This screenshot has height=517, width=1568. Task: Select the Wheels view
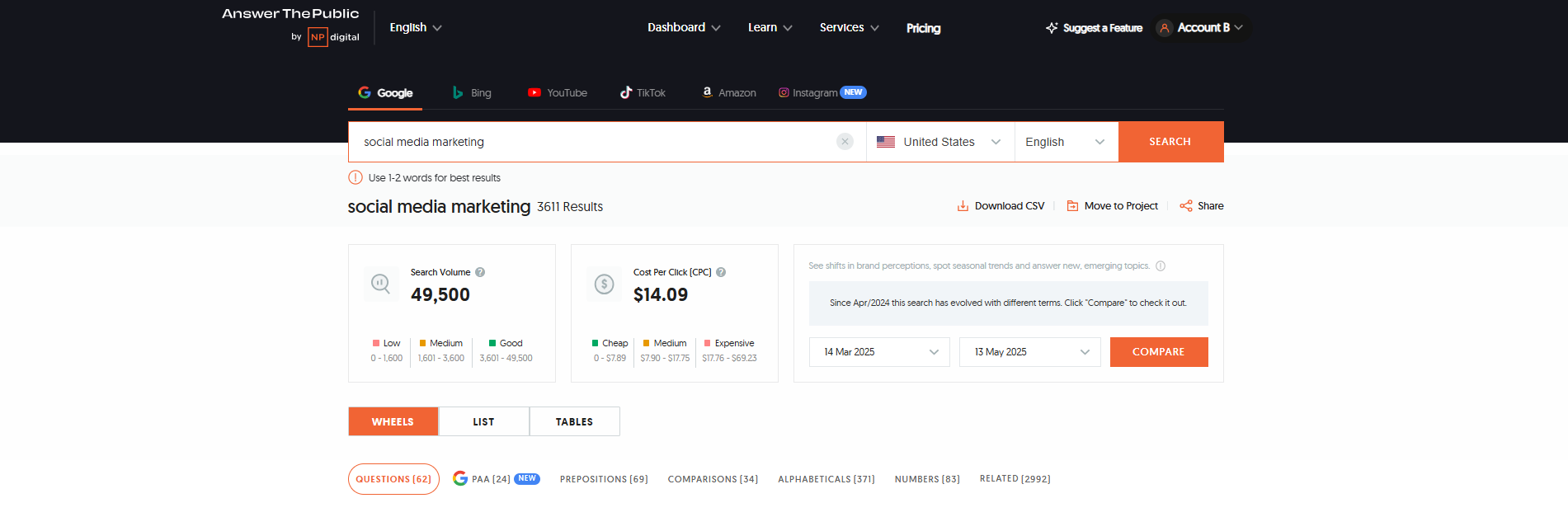(393, 421)
